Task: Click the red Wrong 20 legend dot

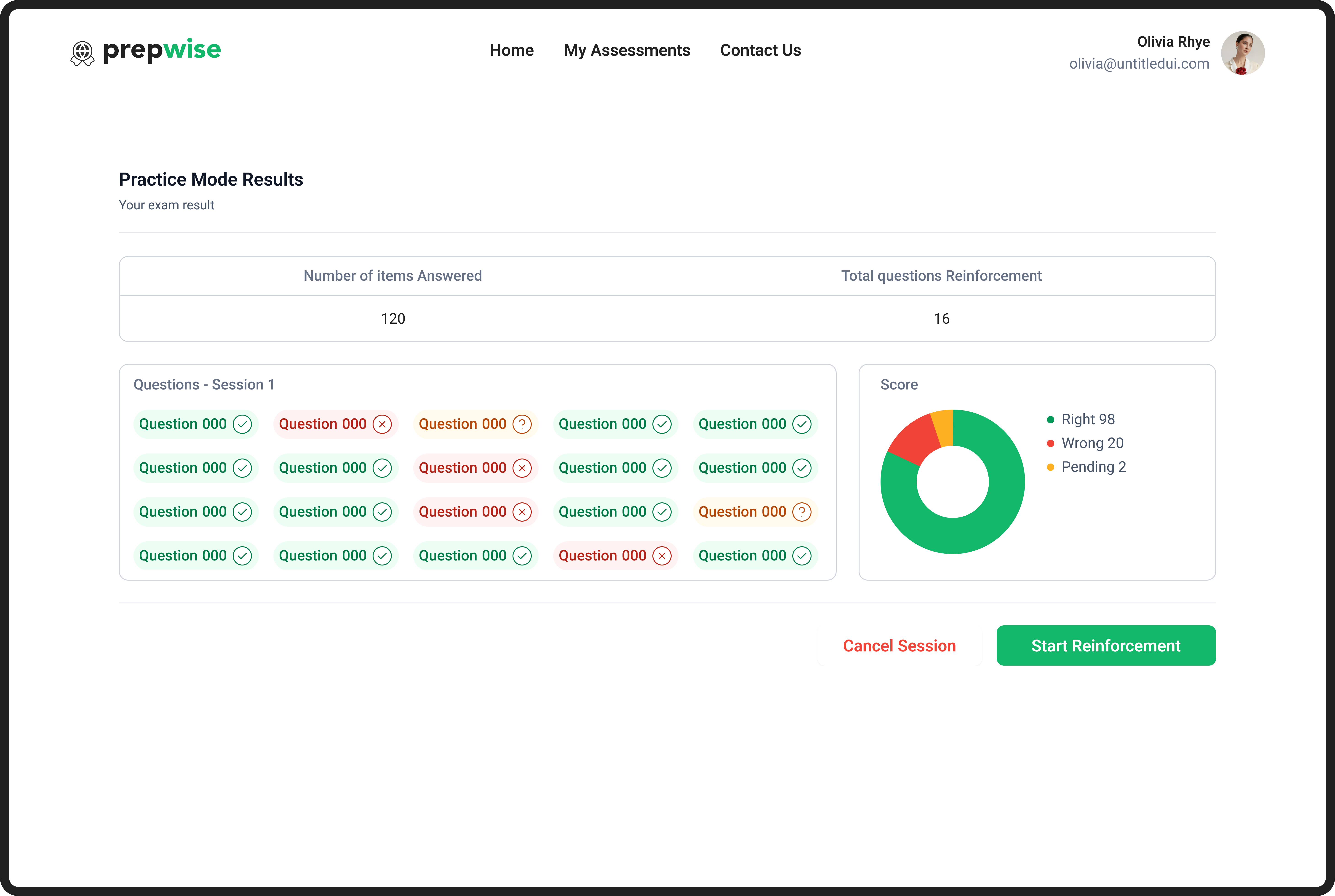Action: point(1050,443)
